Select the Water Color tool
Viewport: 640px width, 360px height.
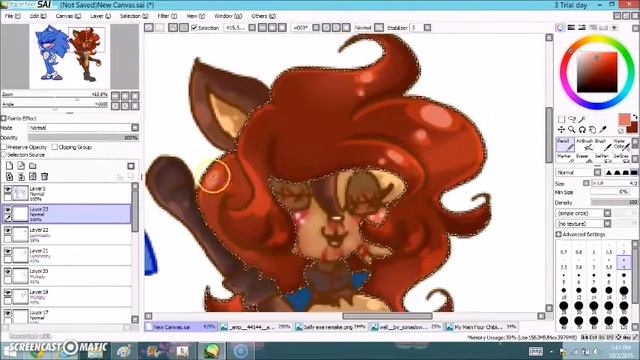621,144
